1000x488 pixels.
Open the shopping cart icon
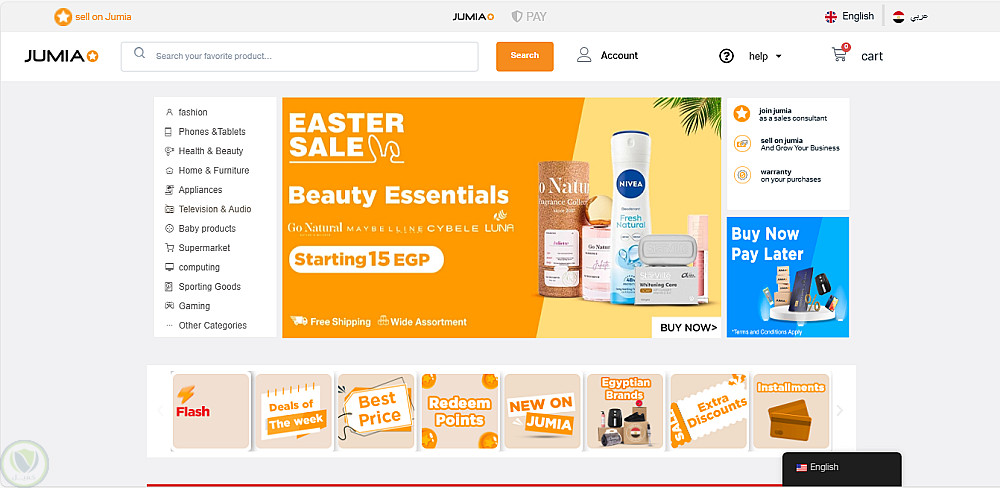[839, 55]
